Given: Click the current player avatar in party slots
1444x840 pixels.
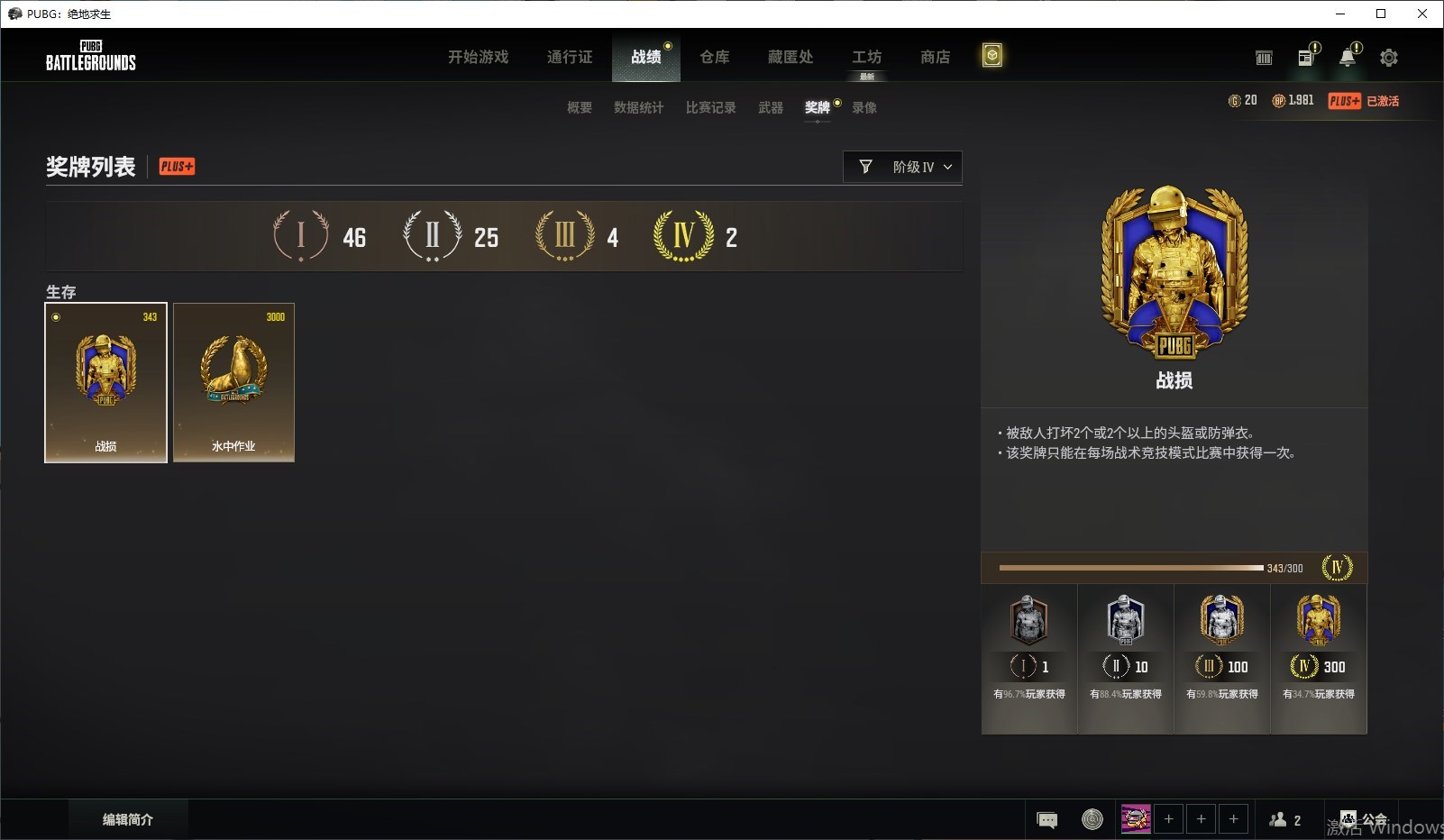Looking at the screenshot, I should click(1136, 819).
